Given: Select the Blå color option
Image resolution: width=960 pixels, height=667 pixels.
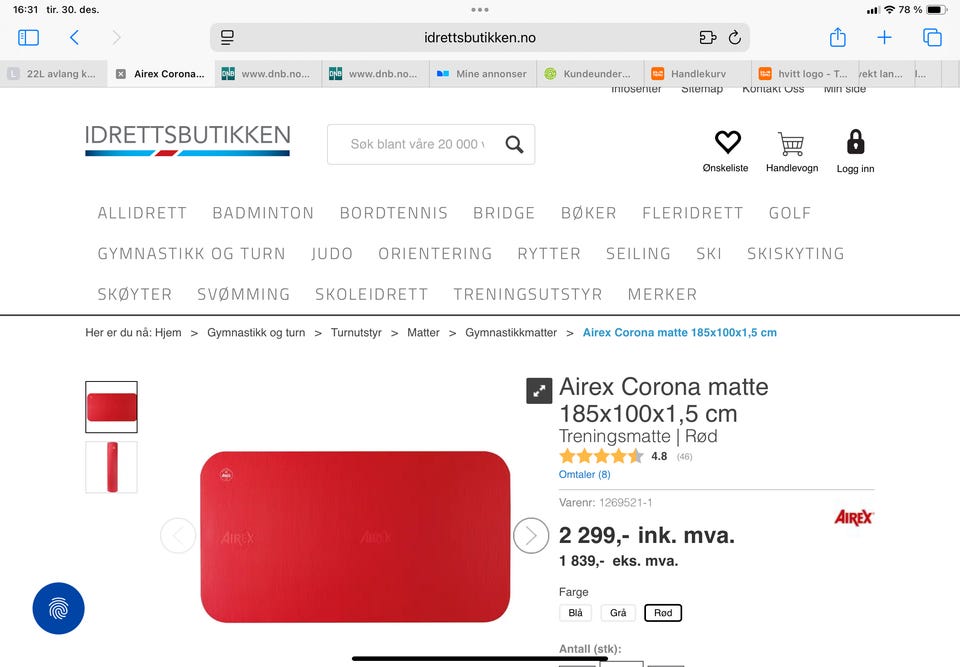Looking at the screenshot, I should pos(575,612).
